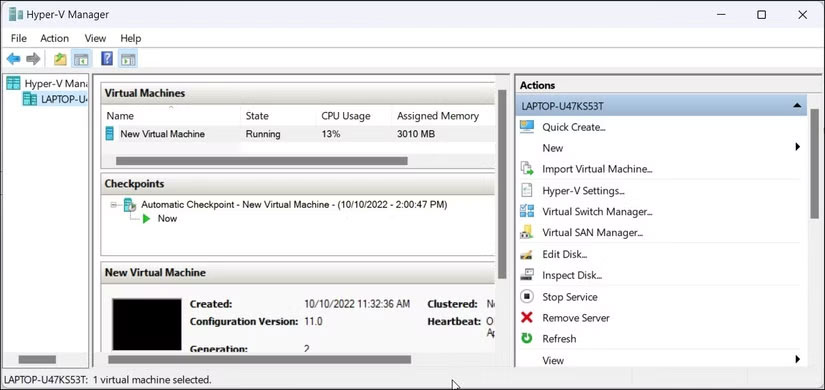Open Virtual Switch Manager... action
Image resolution: width=825 pixels, height=390 pixels.
[597, 212]
